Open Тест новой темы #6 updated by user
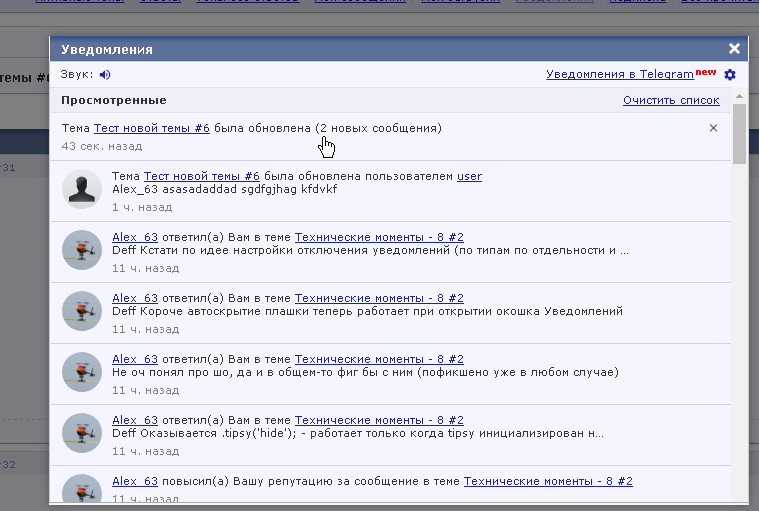Screen dimensions: 759x511 tap(201, 176)
